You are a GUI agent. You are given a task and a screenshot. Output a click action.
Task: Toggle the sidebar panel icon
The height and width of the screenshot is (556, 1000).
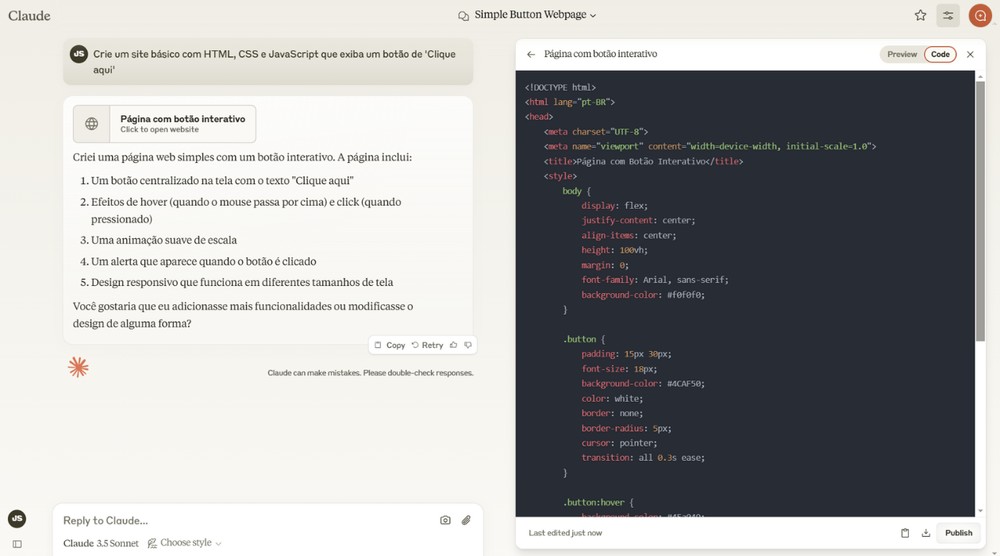click(17, 544)
